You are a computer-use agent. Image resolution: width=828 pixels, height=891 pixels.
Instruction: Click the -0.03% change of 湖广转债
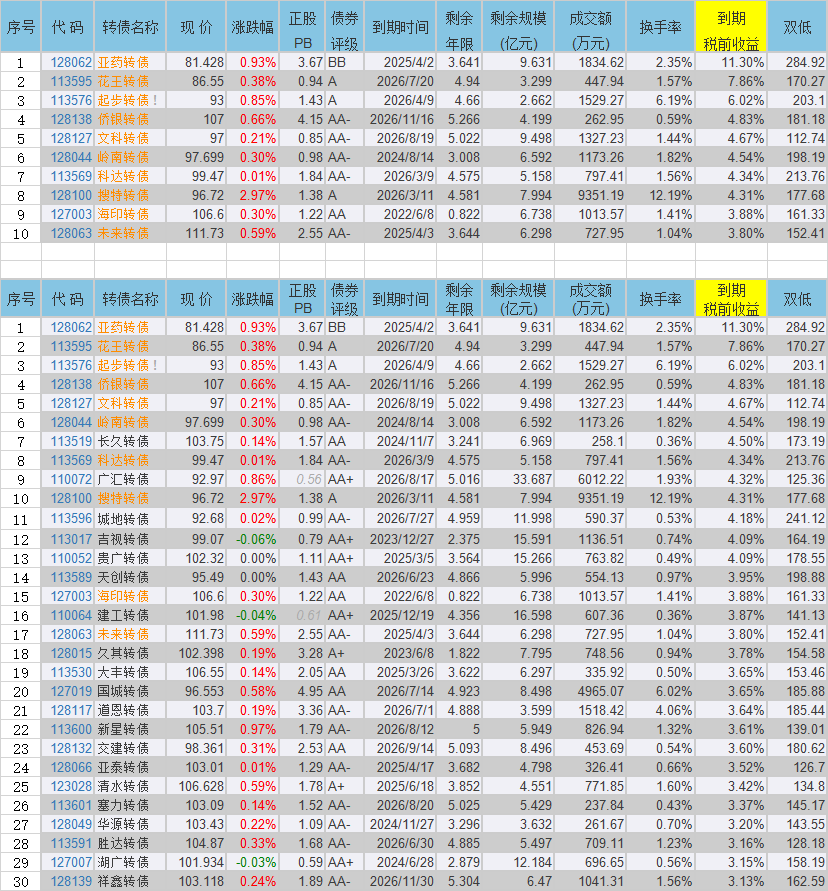pos(256,863)
